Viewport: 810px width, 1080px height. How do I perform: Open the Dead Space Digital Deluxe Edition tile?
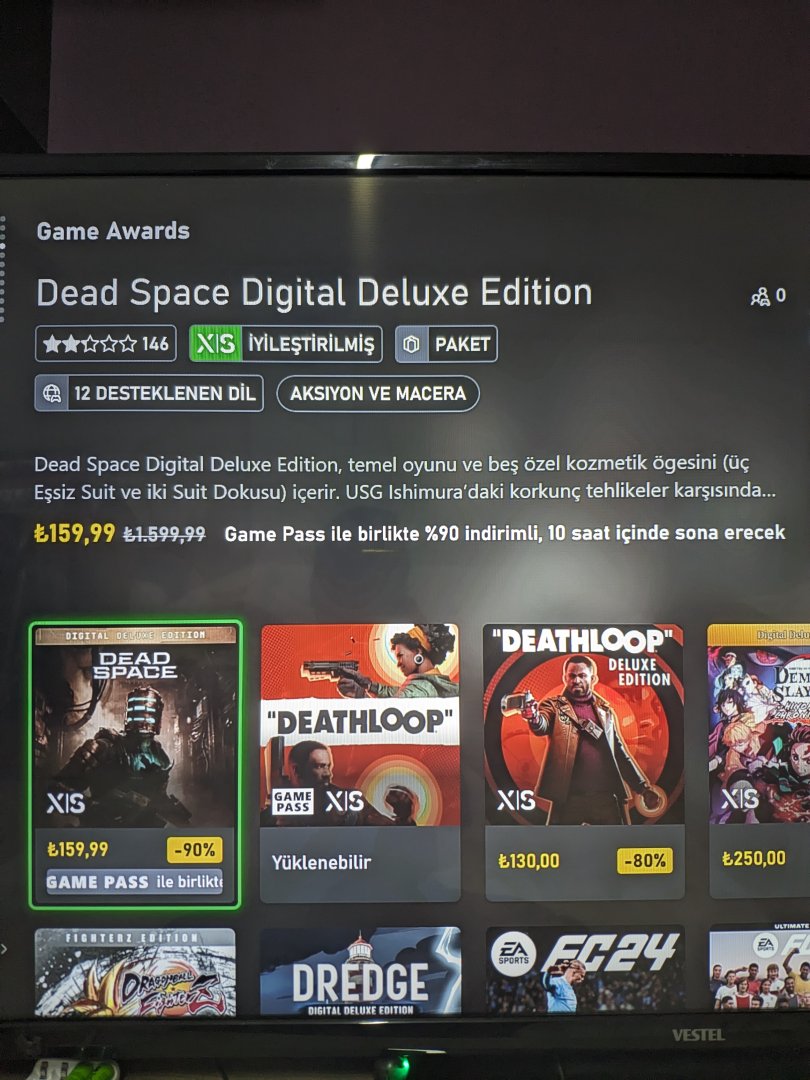(136, 764)
